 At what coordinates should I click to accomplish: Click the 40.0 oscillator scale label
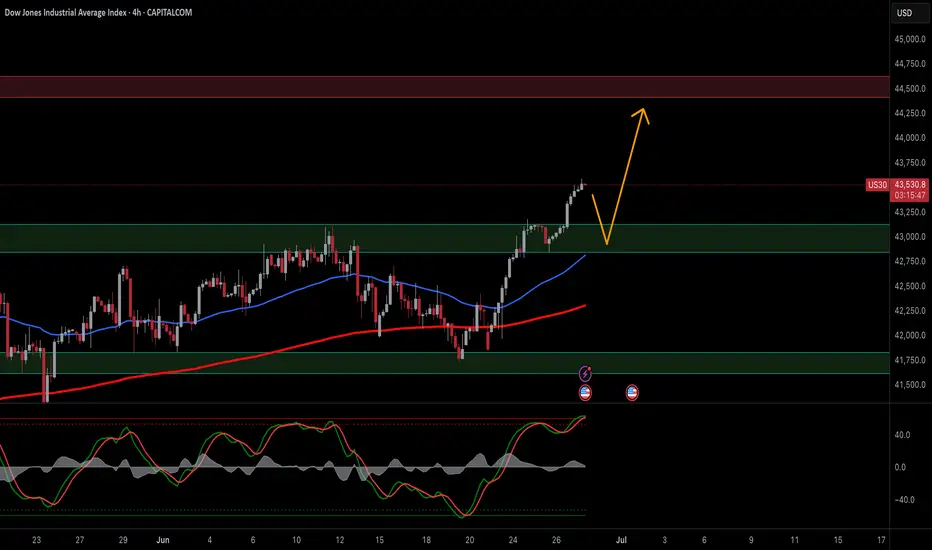[x=902, y=435]
